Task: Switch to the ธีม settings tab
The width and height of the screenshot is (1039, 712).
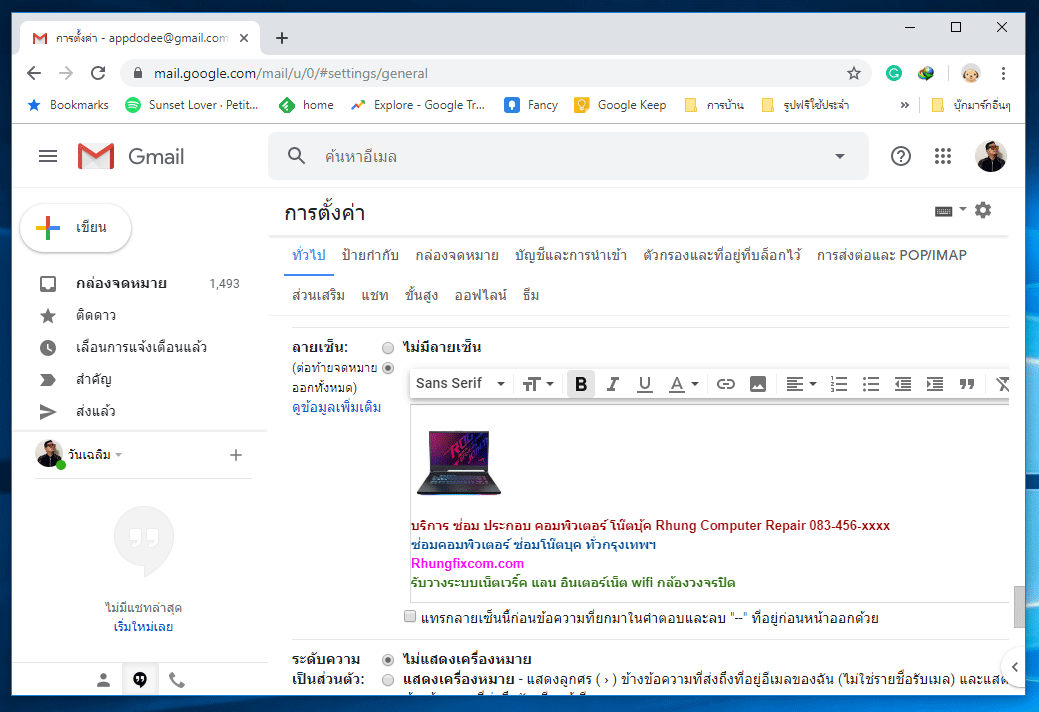Action: click(530, 295)
